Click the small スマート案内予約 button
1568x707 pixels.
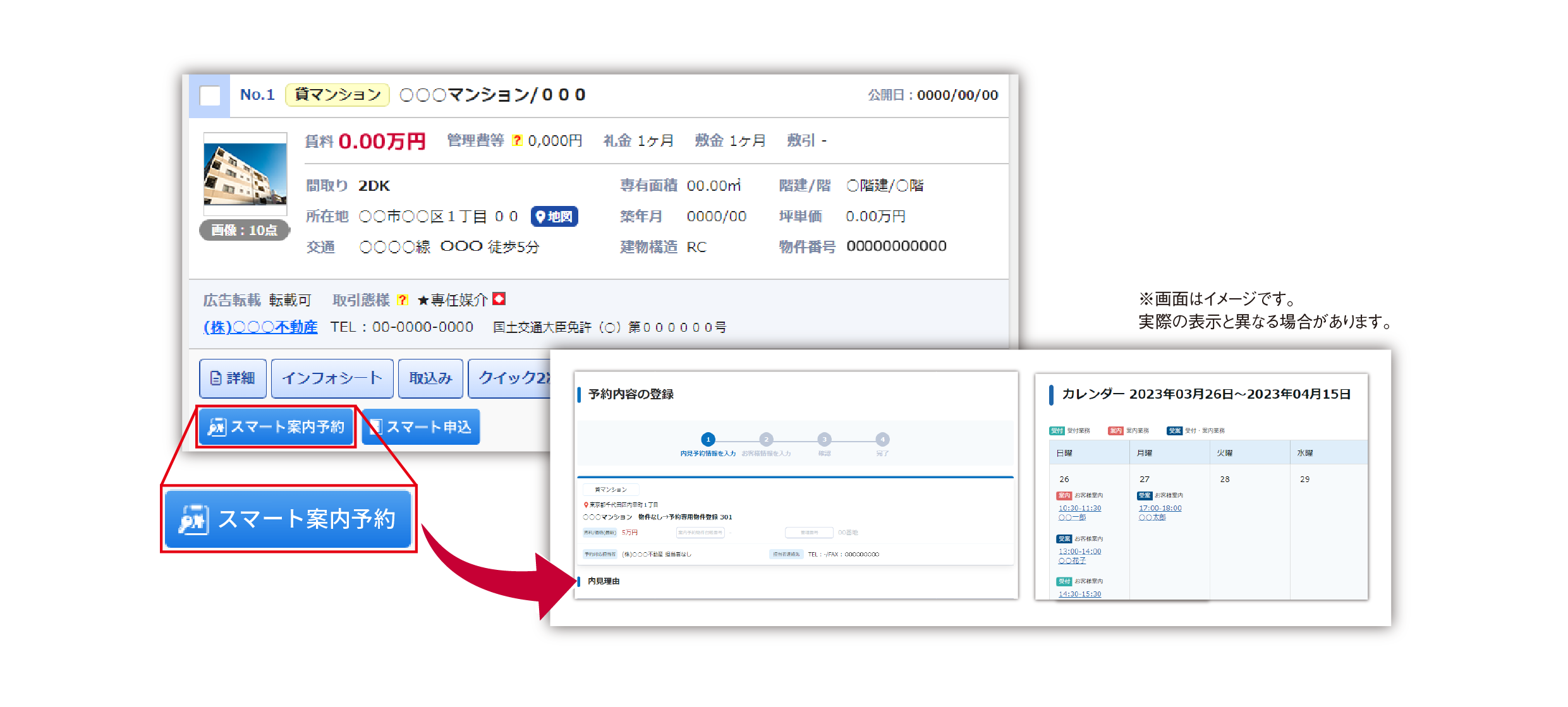[x=276, y=427]
